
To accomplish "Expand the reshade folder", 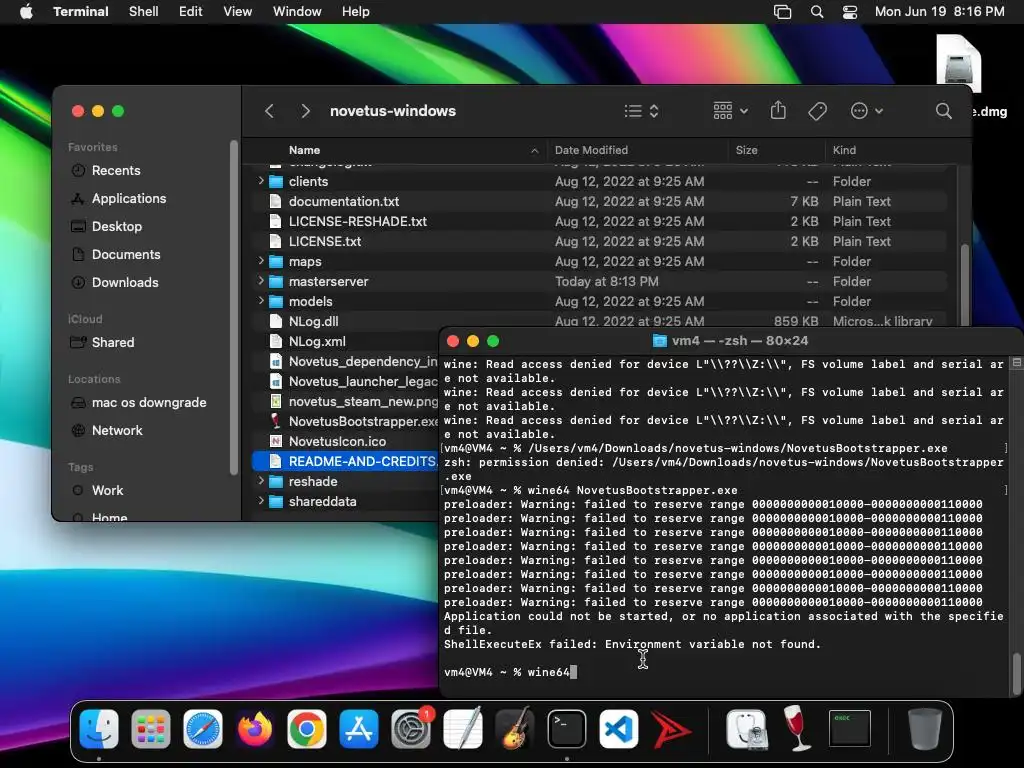I will [261, 481].
